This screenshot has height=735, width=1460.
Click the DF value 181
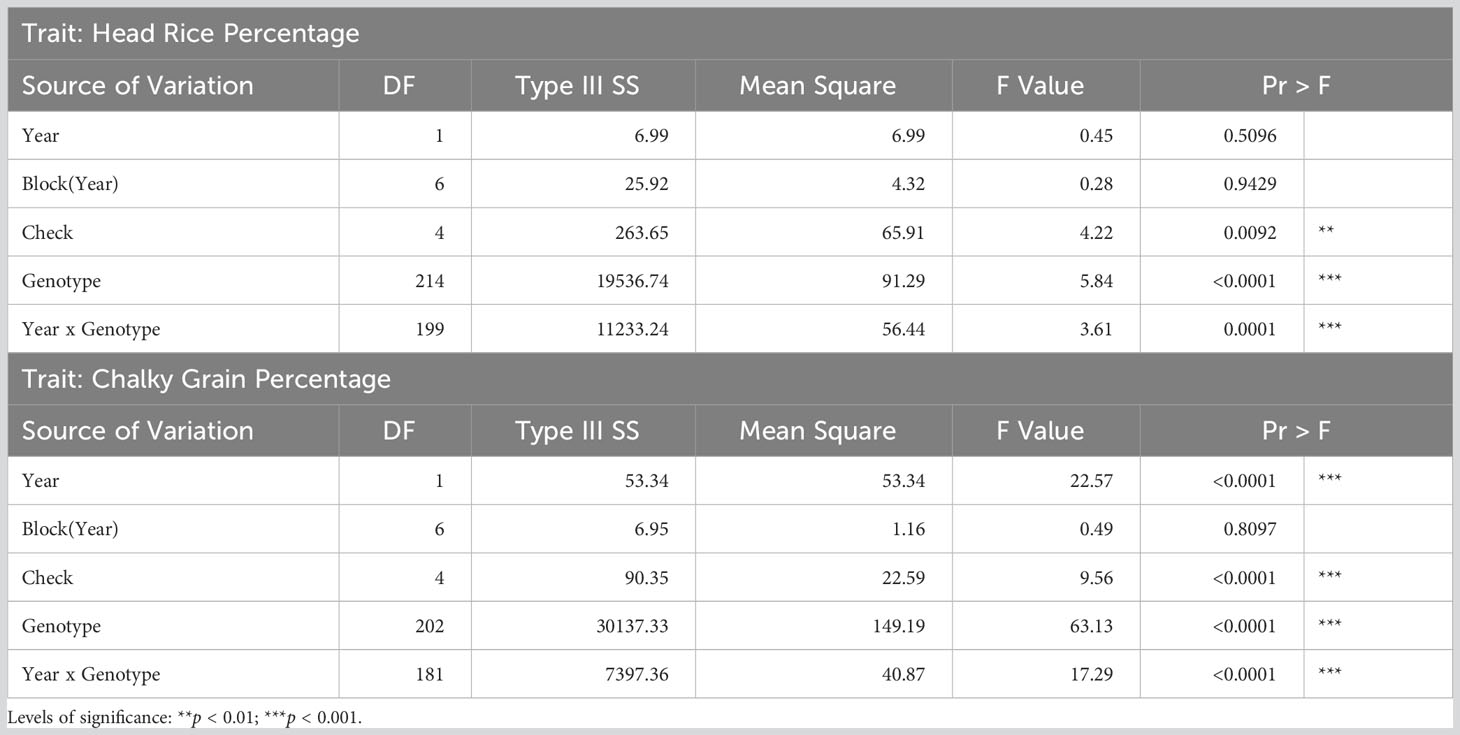(428, 675)
